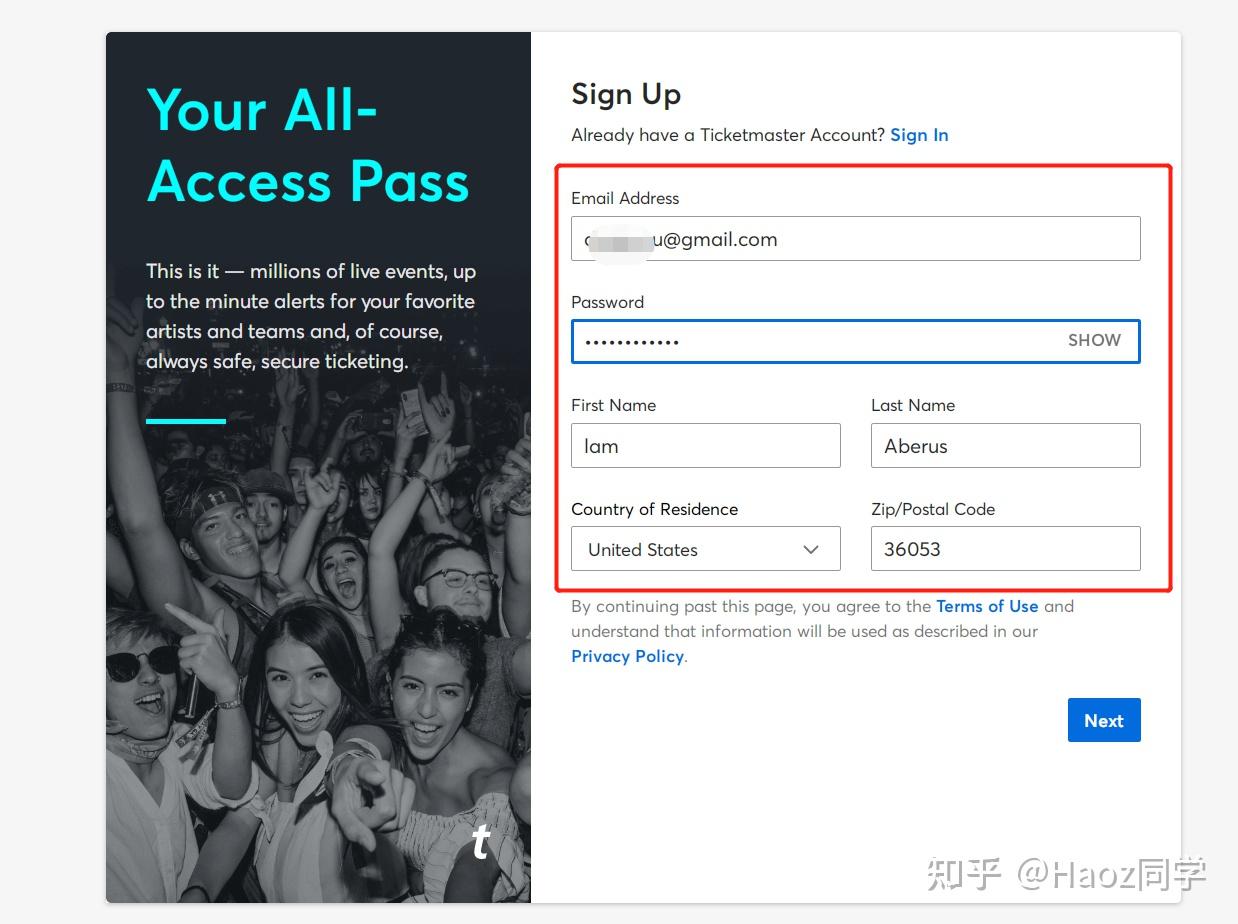Open the Country of Residence dropdown
1238x924 pixels.
pos(705,549)
